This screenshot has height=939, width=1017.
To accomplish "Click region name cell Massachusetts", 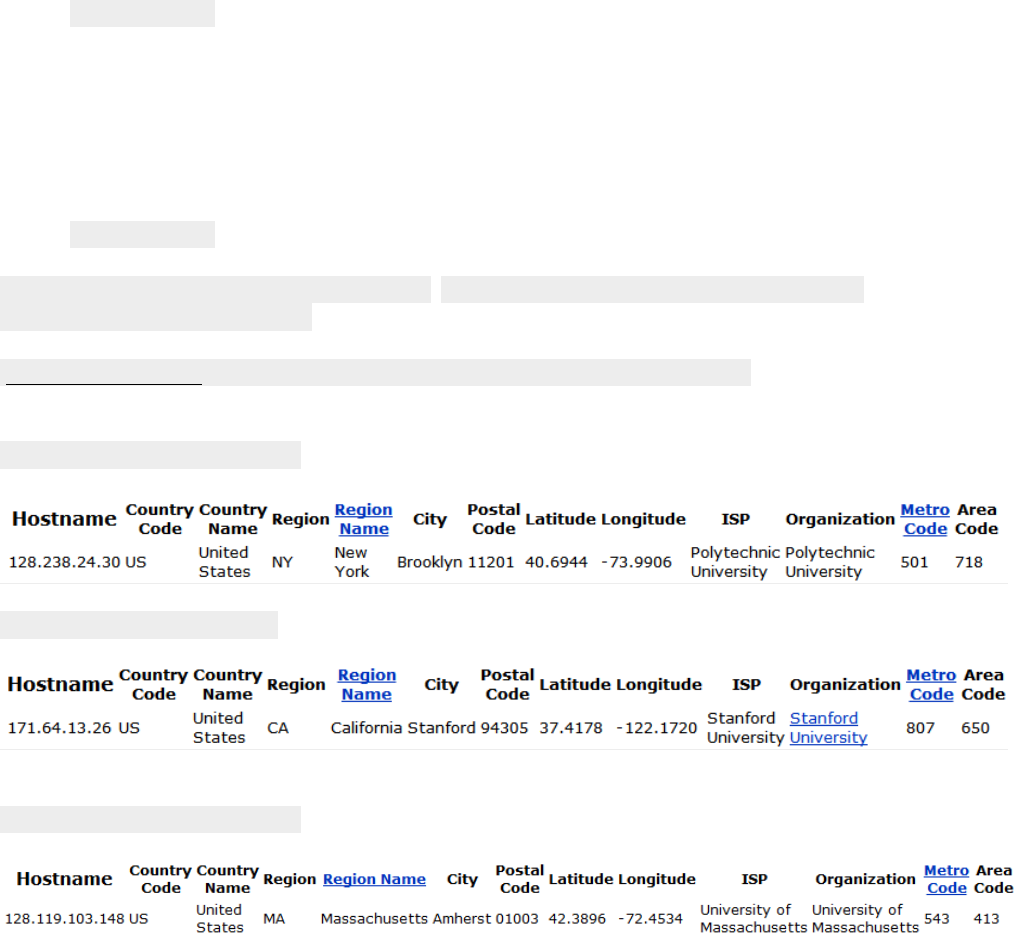I will (374, 919).
